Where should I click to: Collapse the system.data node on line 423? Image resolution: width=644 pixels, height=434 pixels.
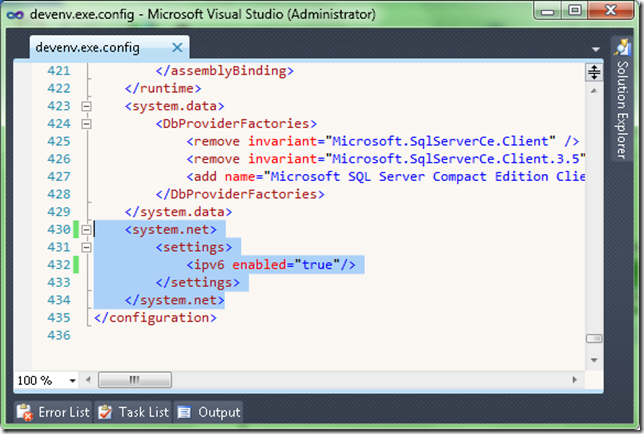coord(86,106)
